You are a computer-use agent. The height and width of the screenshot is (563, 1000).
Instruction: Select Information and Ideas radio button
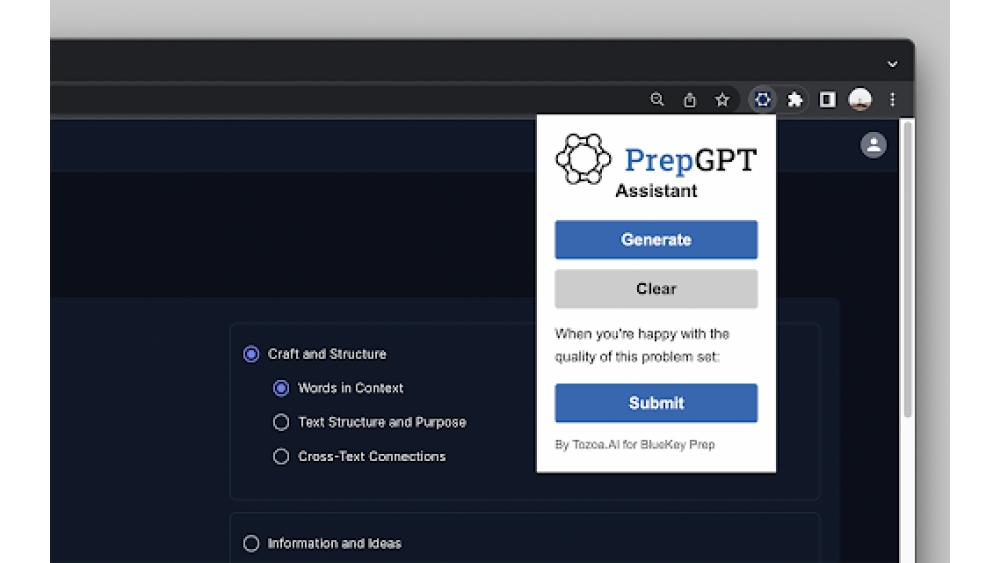tap(251, 543)
